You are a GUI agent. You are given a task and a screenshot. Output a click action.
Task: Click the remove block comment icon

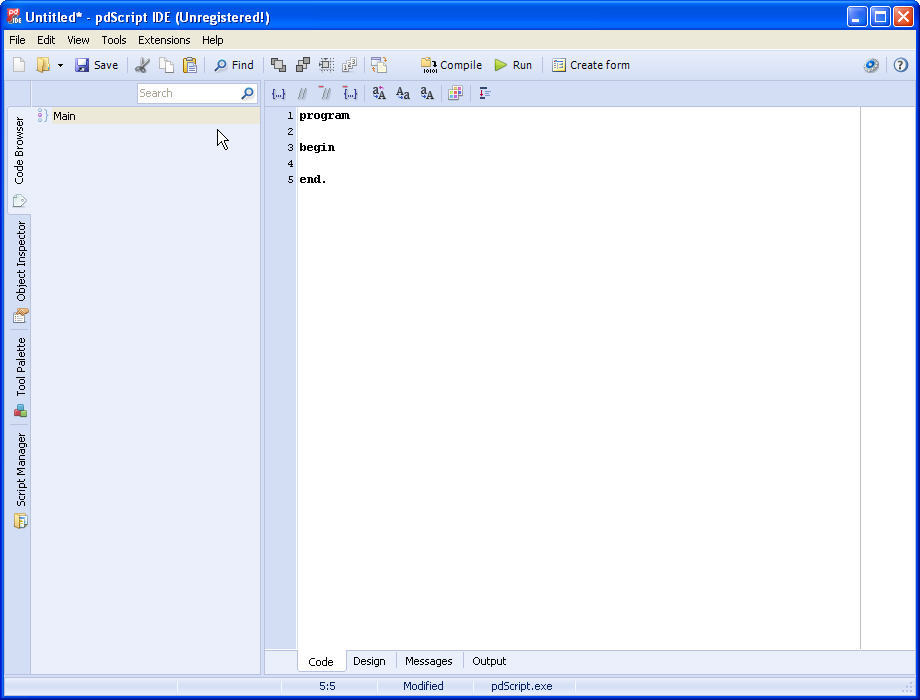(350, 93)
